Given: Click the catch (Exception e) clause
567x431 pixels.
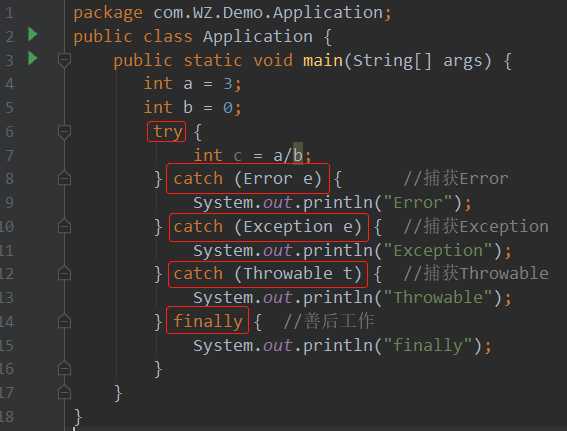Looking at the screenshot, I should 268,227.
